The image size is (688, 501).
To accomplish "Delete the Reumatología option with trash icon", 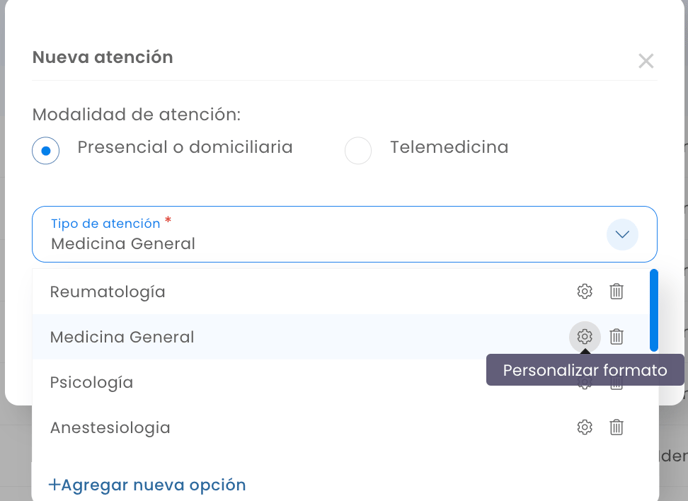I will point(616,291).
